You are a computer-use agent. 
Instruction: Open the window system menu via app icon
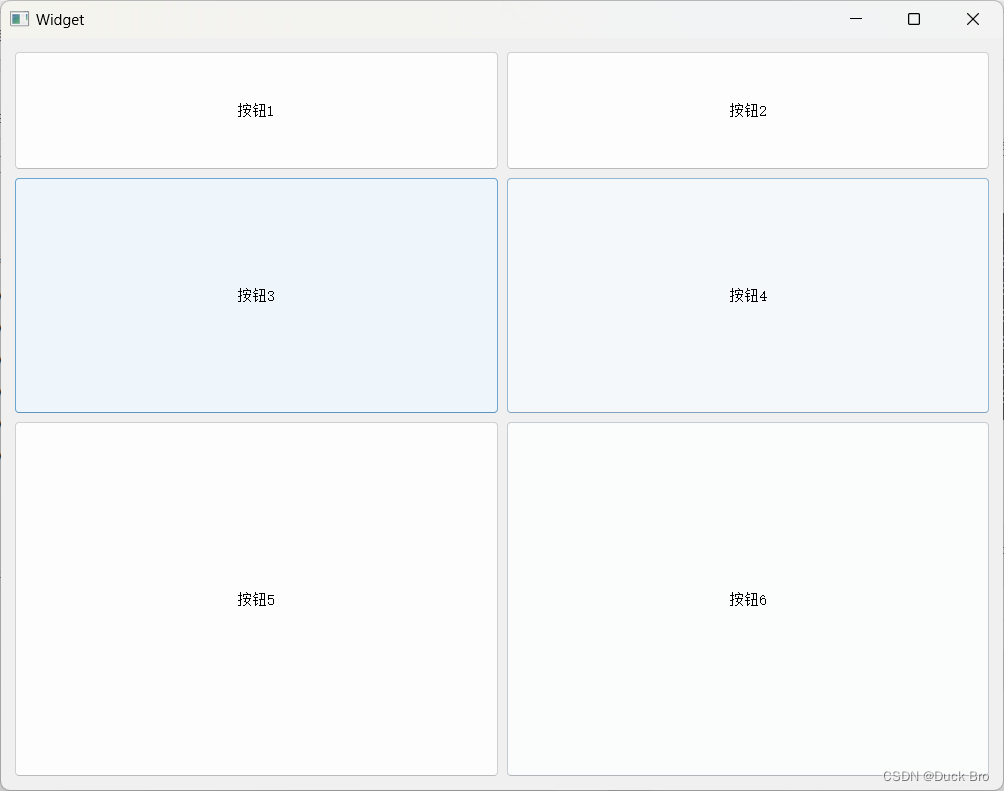(19, 19)
